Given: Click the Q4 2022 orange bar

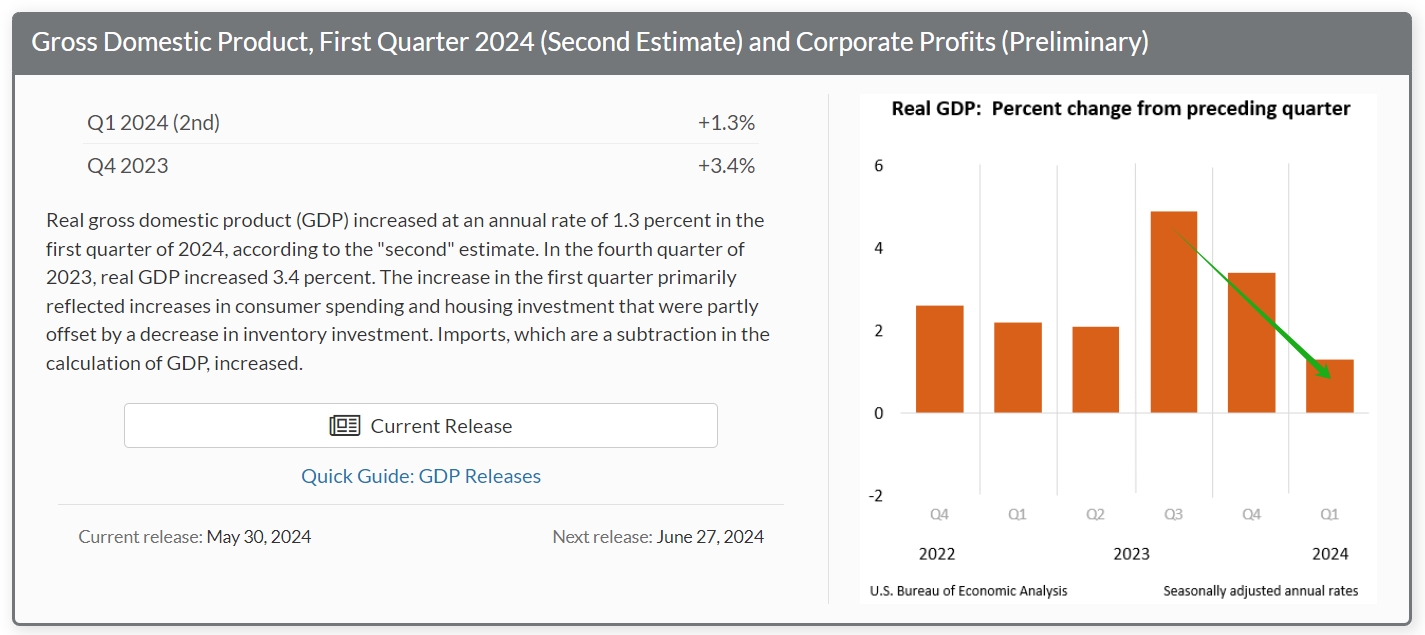Looking at the screenshot, I should [940, 359].
